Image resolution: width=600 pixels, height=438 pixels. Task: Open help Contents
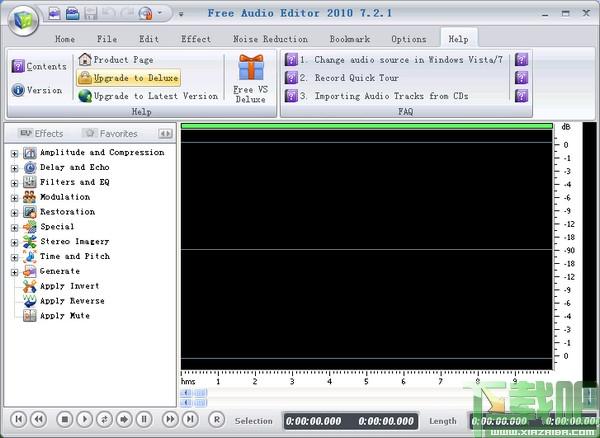click(39, 66)
